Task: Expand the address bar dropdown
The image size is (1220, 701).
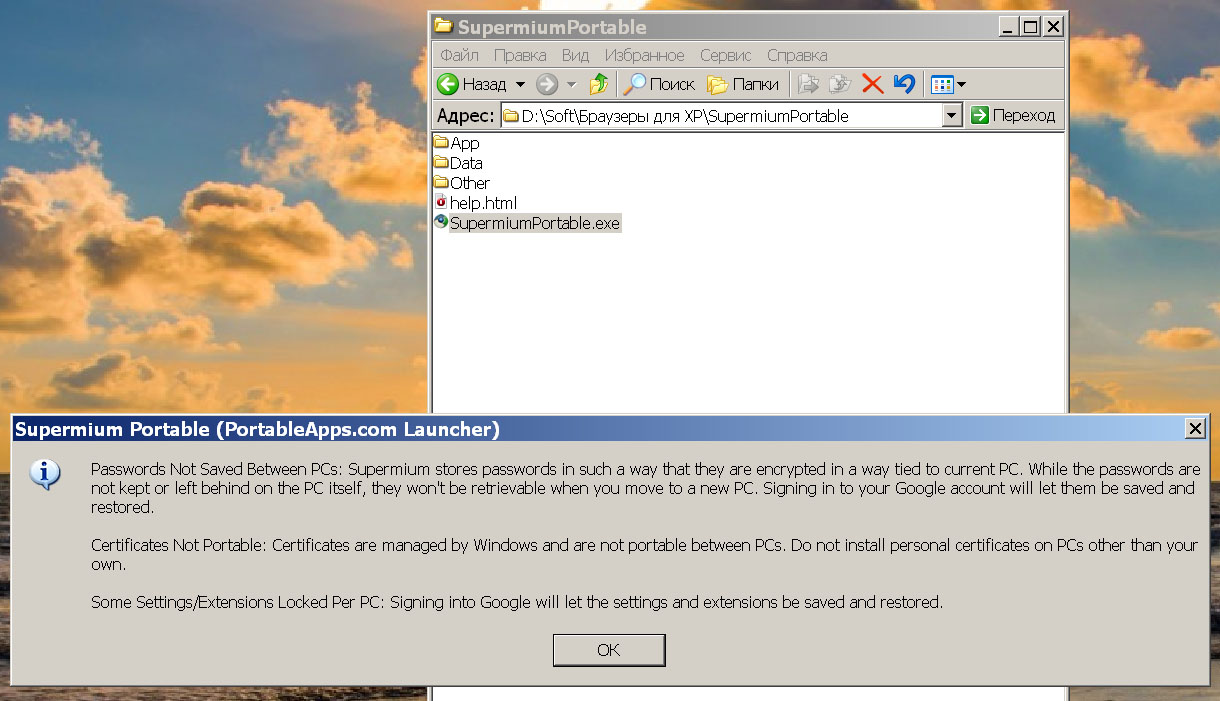Action: 952,116
